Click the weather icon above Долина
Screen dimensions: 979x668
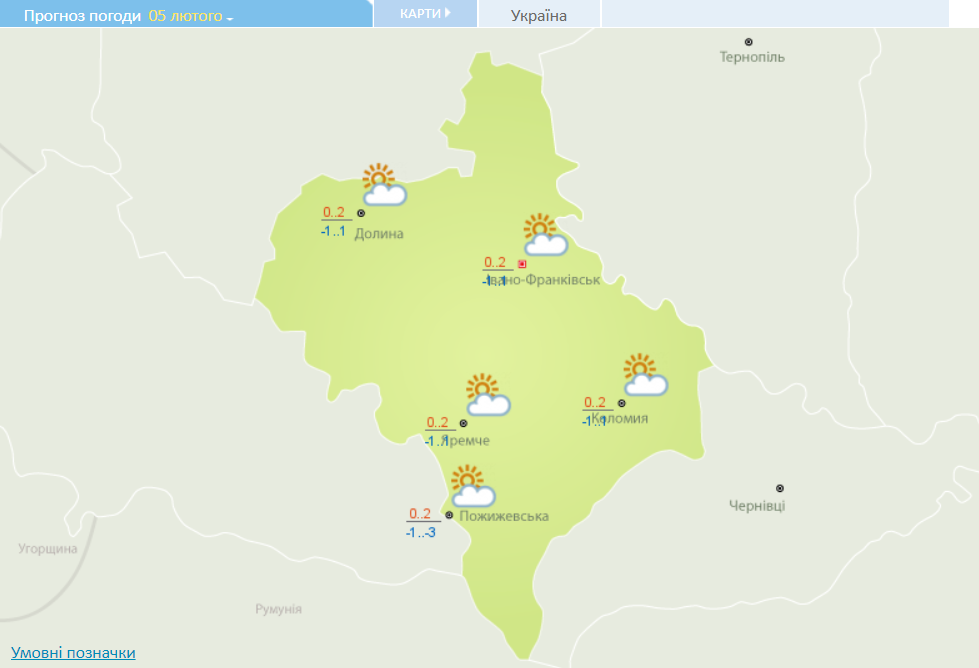tap(383, 186)
